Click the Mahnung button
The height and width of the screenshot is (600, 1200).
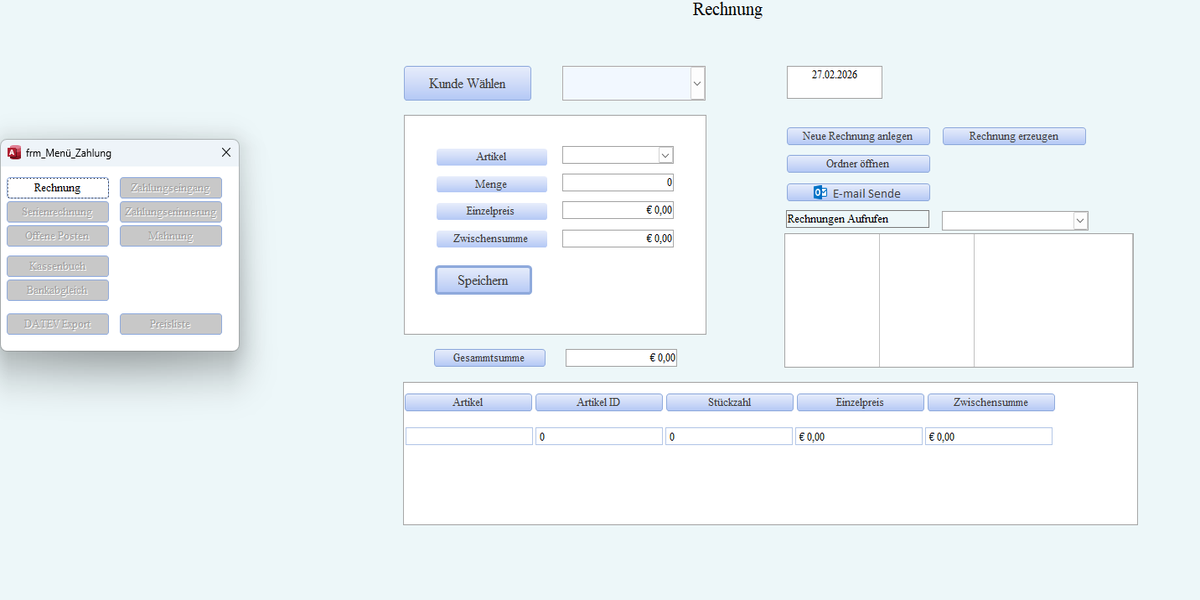pos(171,236)
